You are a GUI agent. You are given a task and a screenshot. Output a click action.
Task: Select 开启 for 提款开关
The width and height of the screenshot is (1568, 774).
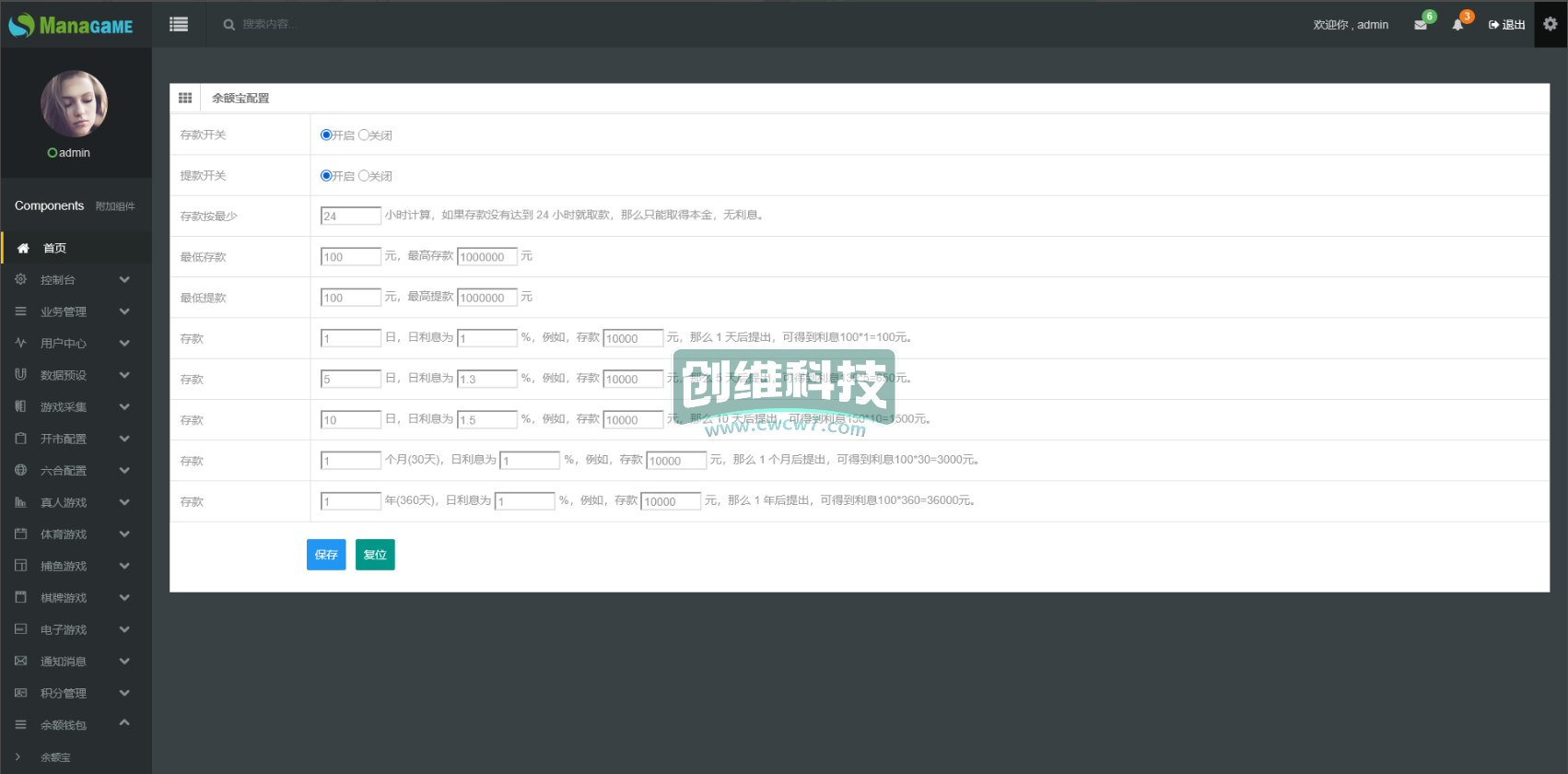pyautogui.click(x=326, y=175)
